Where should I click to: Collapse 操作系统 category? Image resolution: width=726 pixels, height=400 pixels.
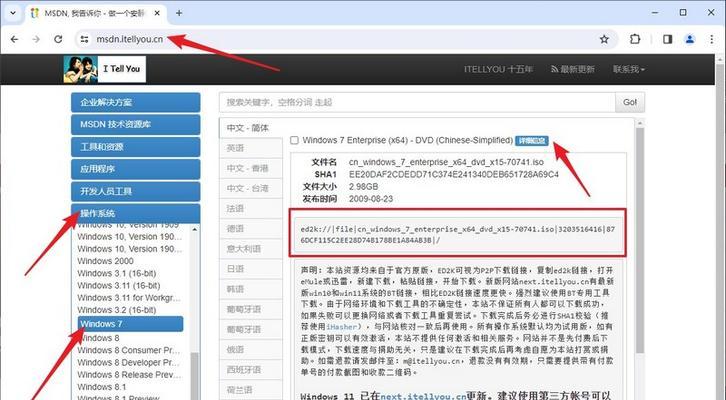coord(136,213)
